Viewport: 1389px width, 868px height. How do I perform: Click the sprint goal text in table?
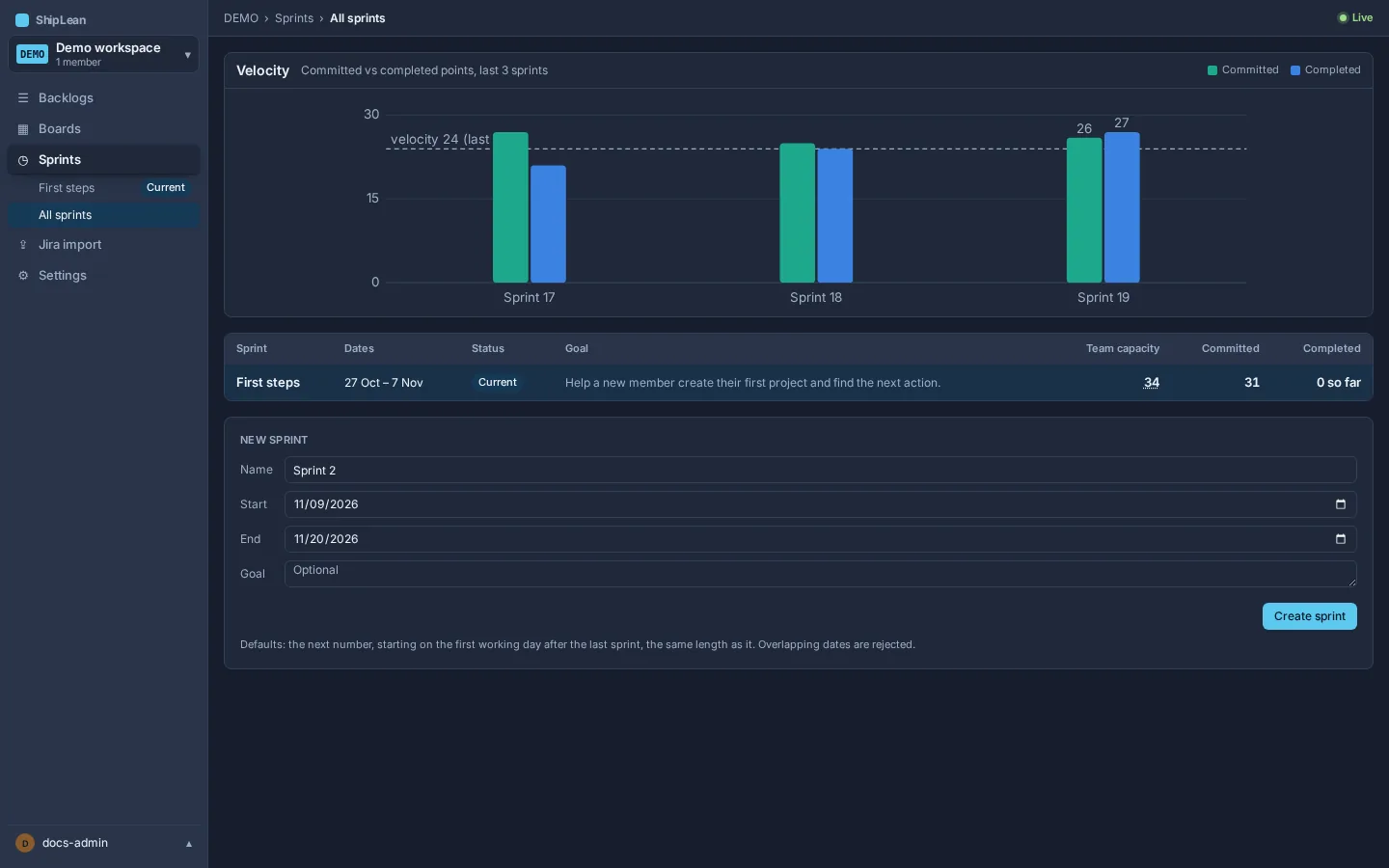point(752,383)
